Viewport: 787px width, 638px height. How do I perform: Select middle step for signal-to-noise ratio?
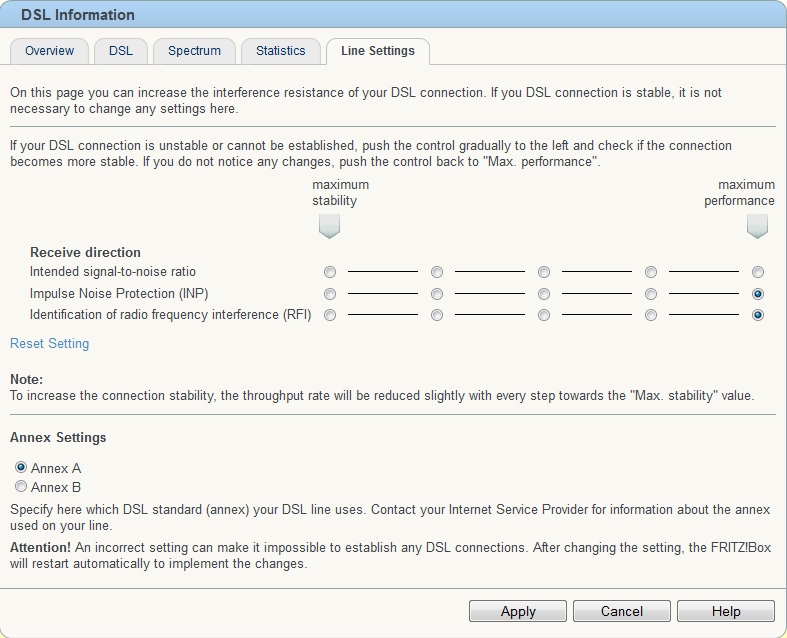click(544, 272)
